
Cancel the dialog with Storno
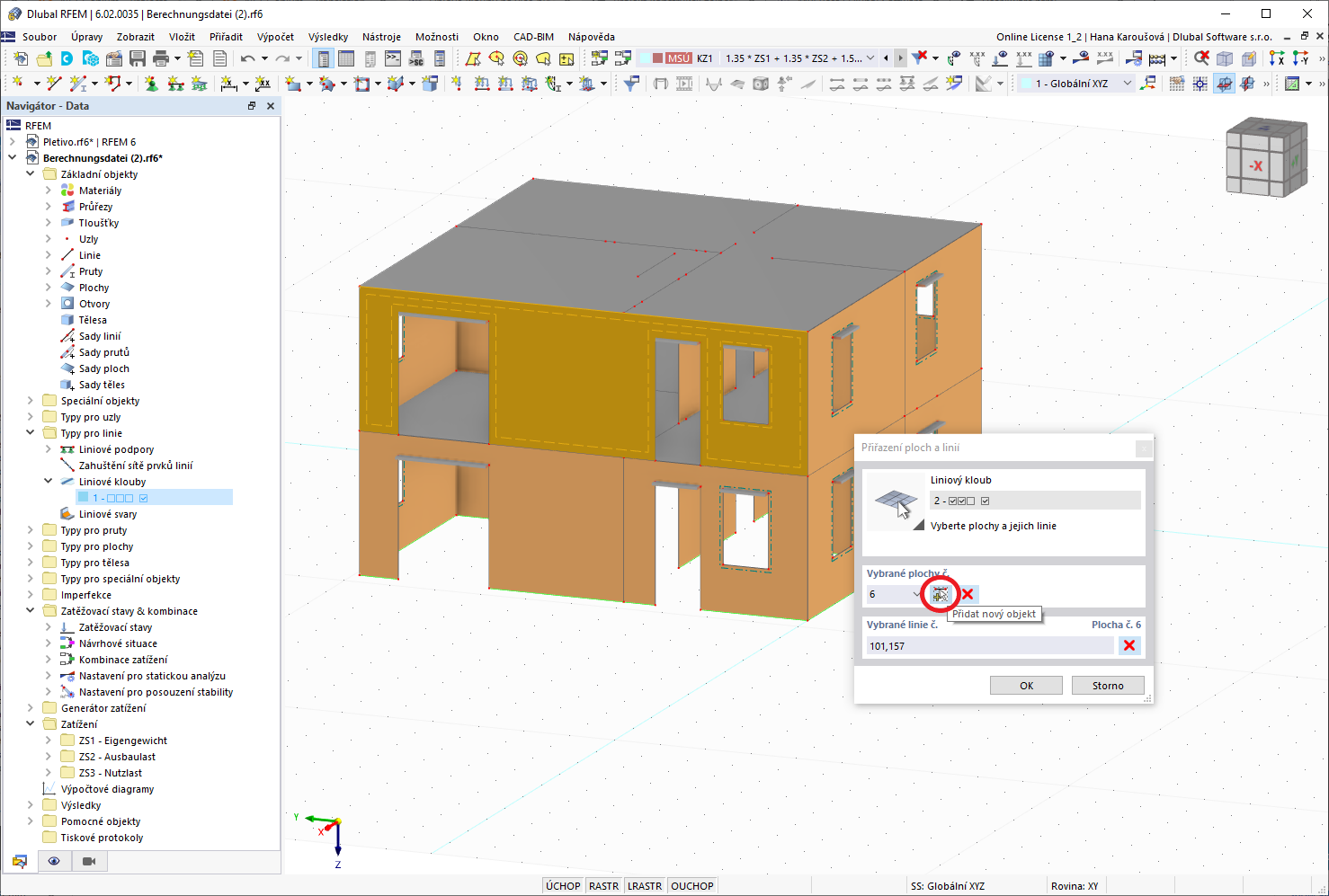(1108, 686)
